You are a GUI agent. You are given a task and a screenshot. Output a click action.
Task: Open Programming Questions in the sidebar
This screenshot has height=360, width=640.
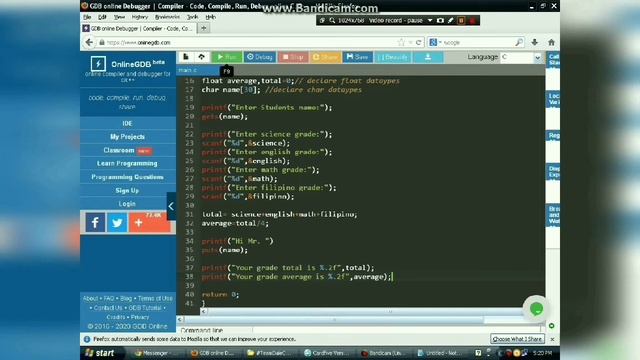point(127,177)
